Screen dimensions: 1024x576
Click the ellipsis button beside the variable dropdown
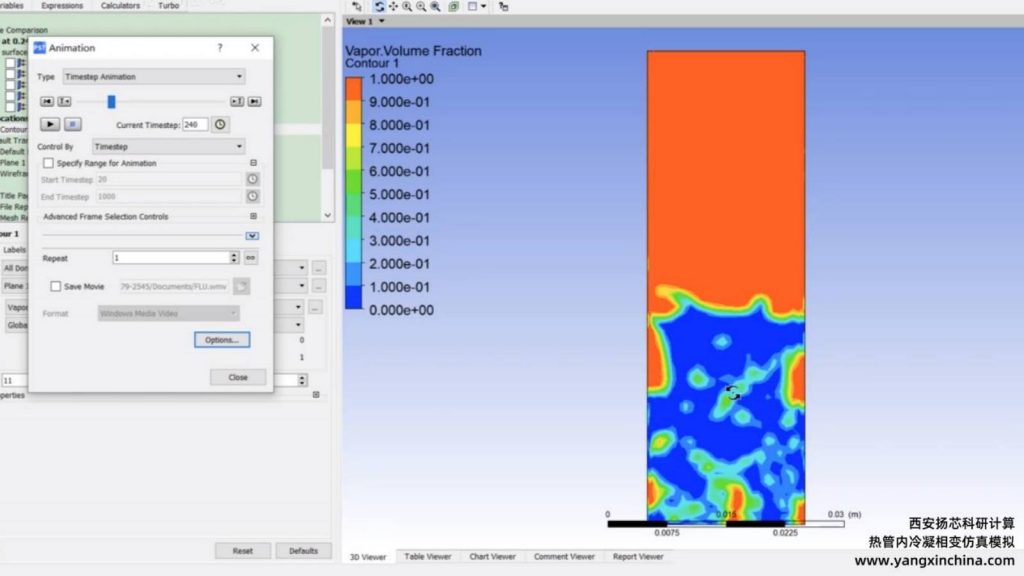[315, 307]
